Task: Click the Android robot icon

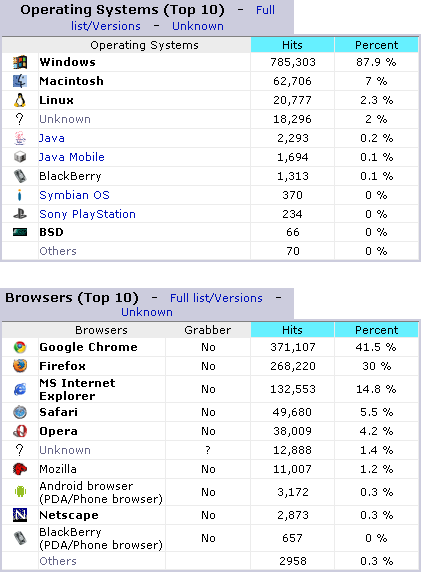Action: (20, 492)
